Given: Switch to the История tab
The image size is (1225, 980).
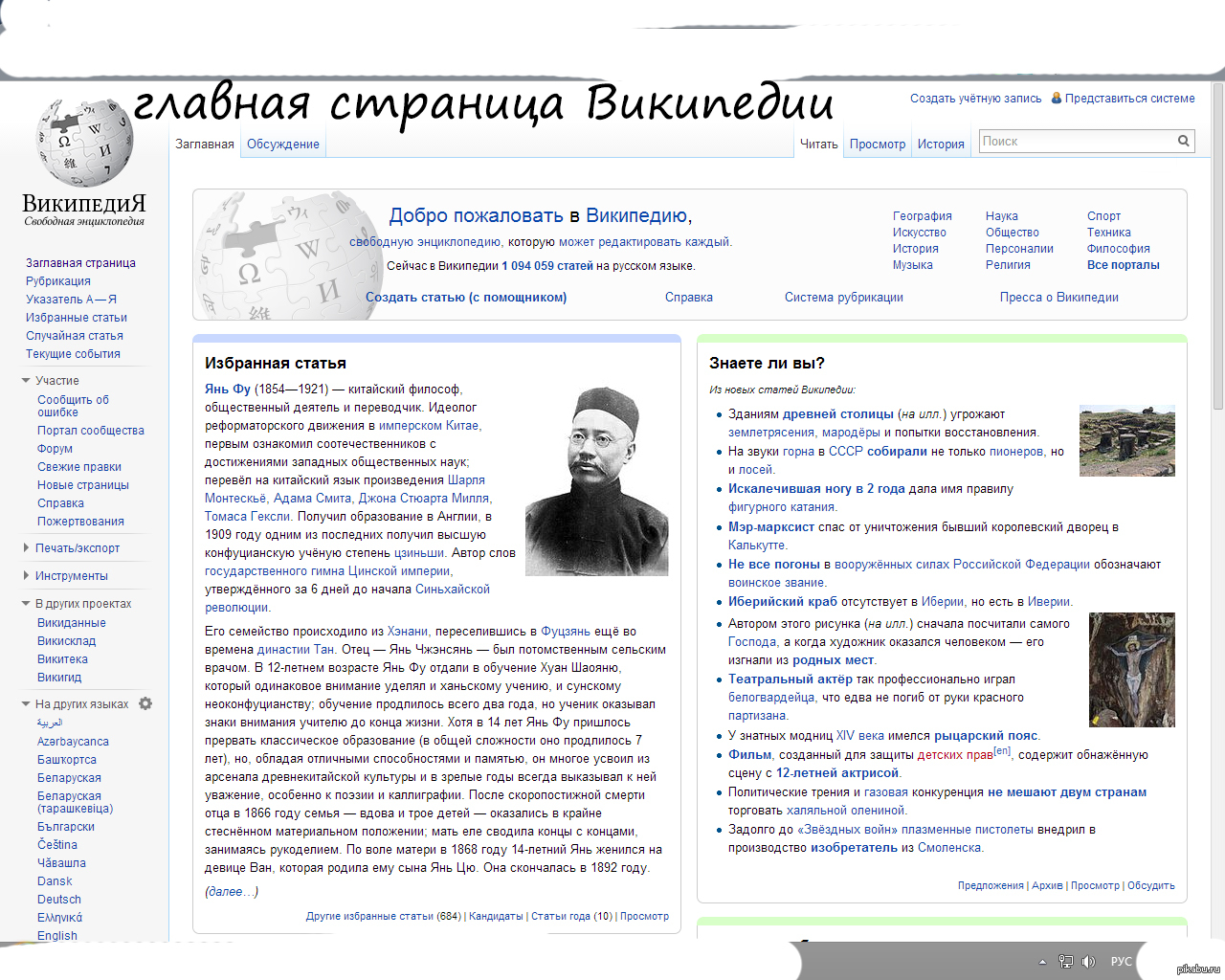Looking at the screenshot, I should click(941, 145).
